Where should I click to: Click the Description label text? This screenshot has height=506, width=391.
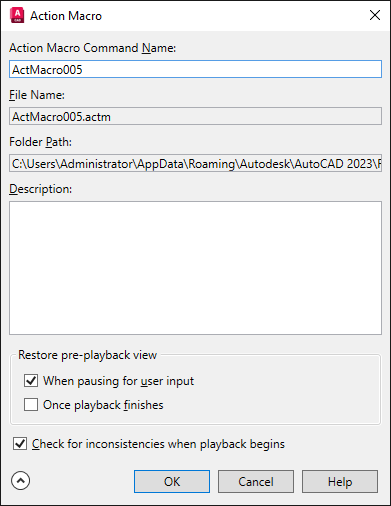click(x=40, y=189)
